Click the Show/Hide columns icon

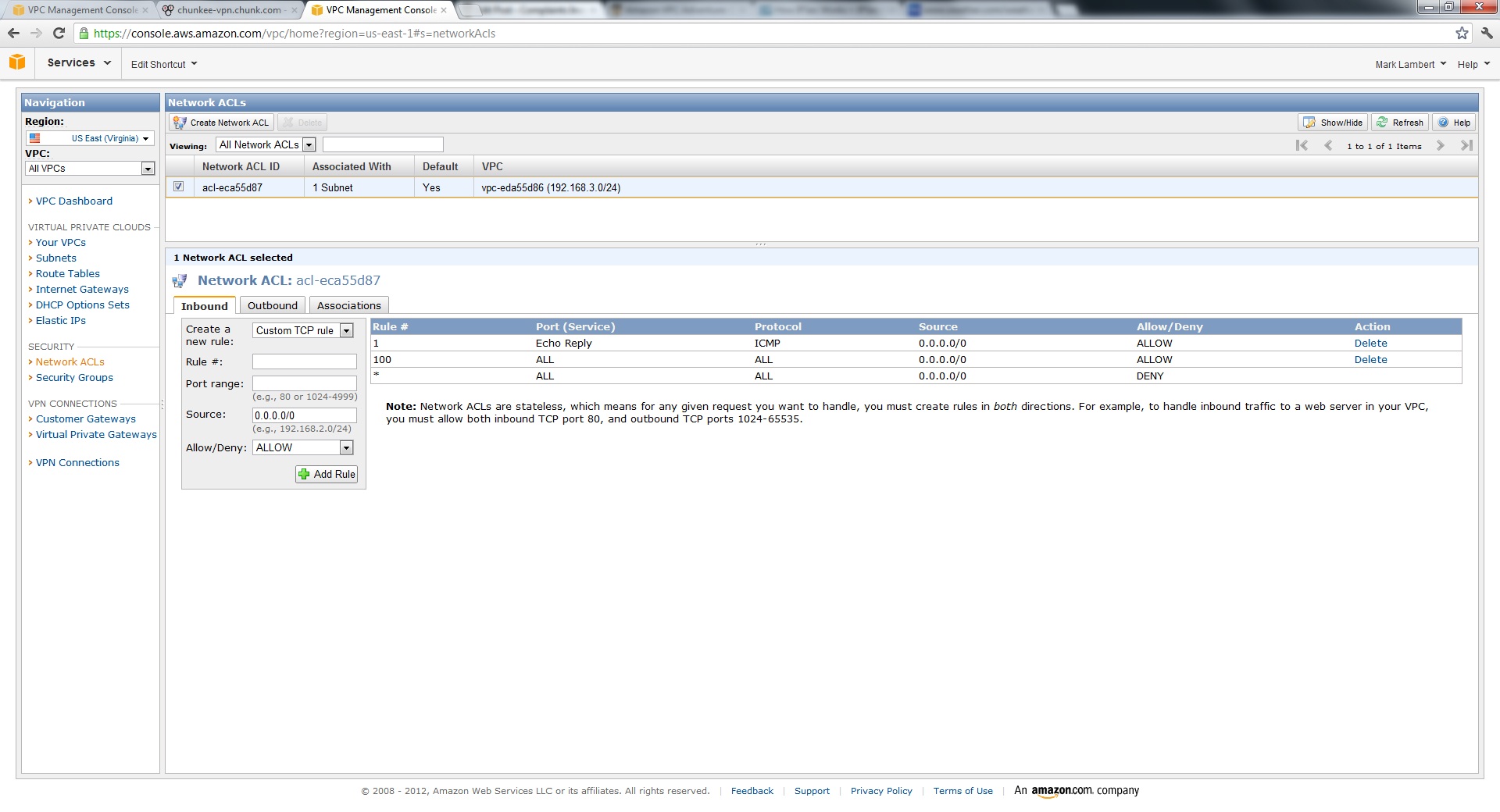click(x=1309, y=123)
